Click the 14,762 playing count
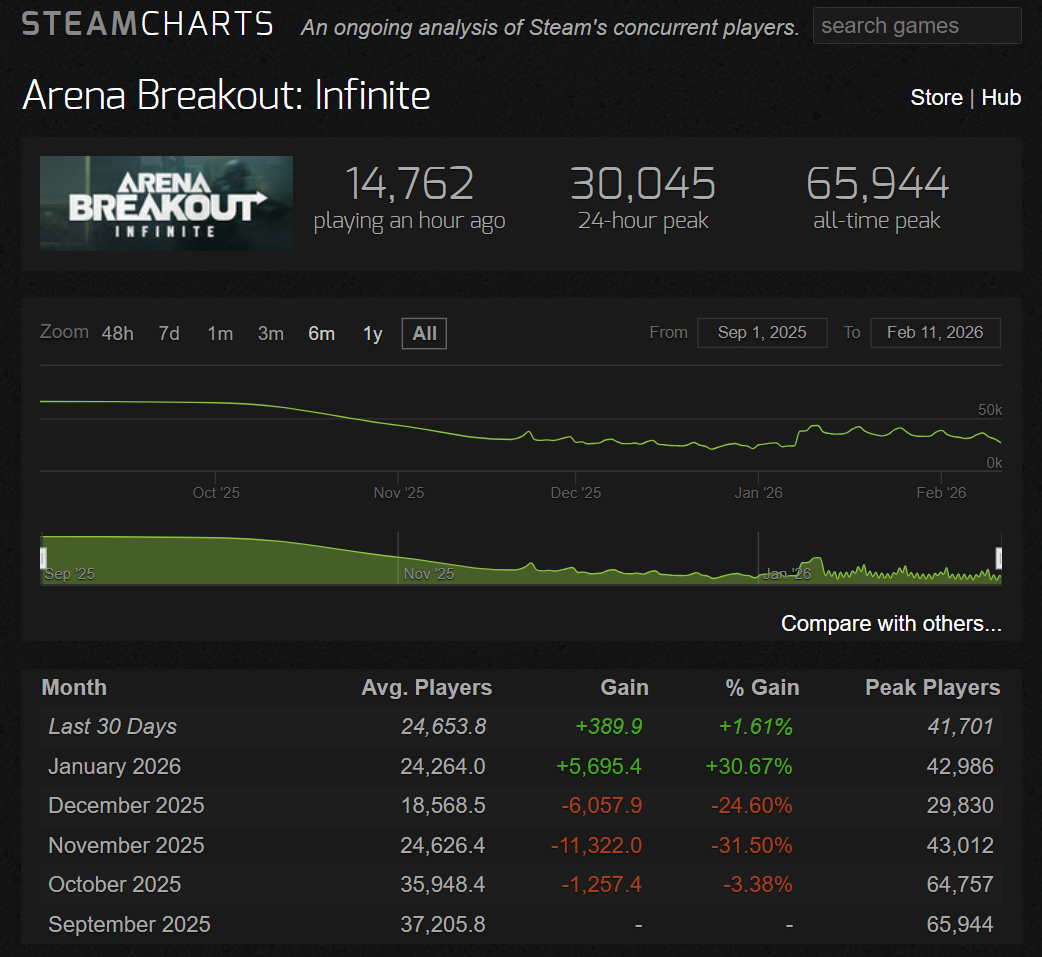Image resolution: width=1042 pixels, height=957 pixels. click(409, 183)
